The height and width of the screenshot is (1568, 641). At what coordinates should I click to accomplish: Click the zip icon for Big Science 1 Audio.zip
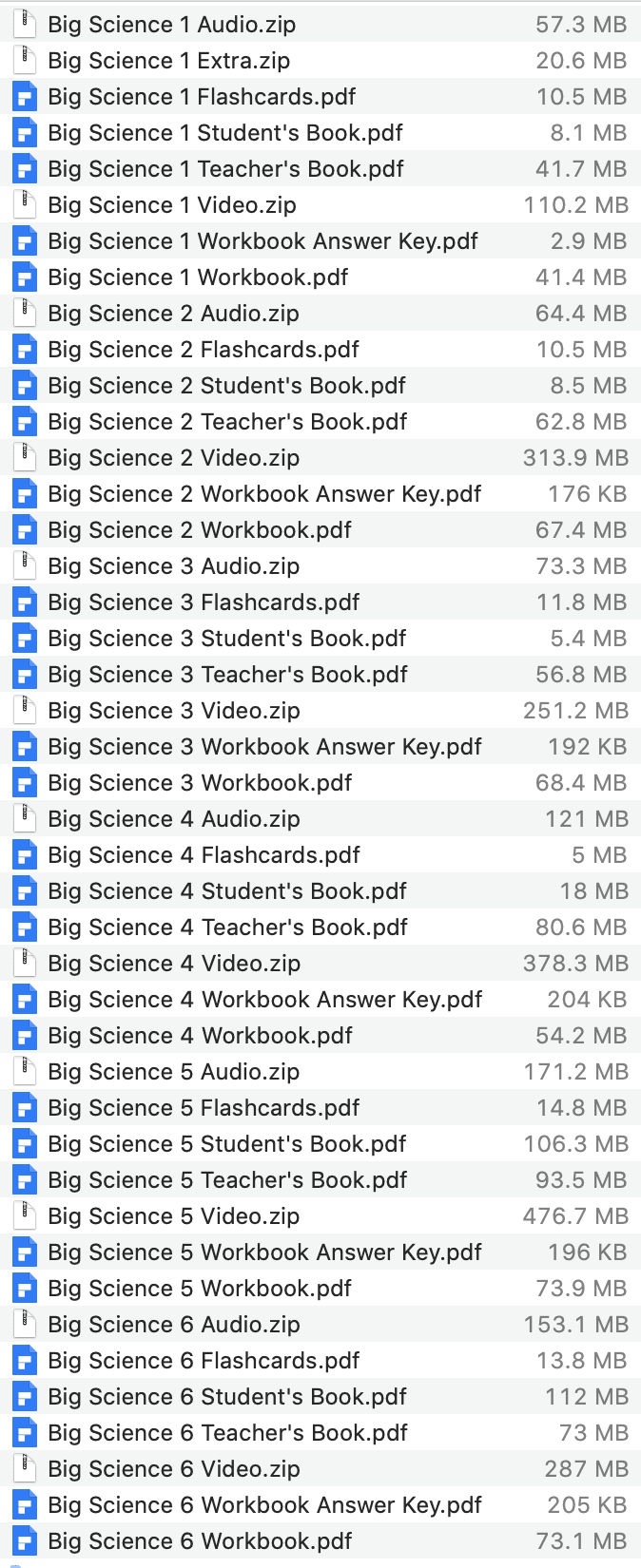tap(25, 25)
